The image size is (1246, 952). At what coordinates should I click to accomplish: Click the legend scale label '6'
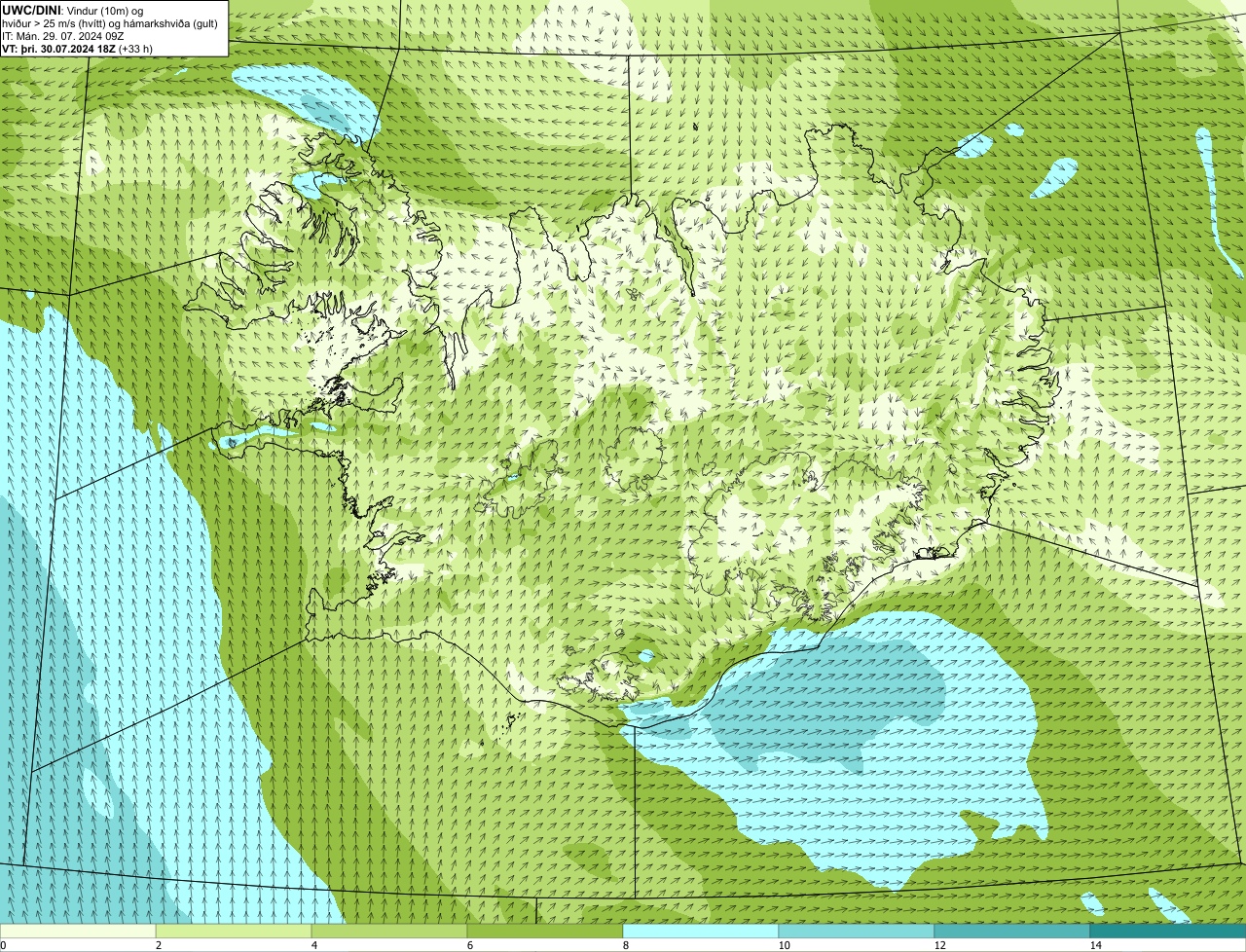point(469,945)
